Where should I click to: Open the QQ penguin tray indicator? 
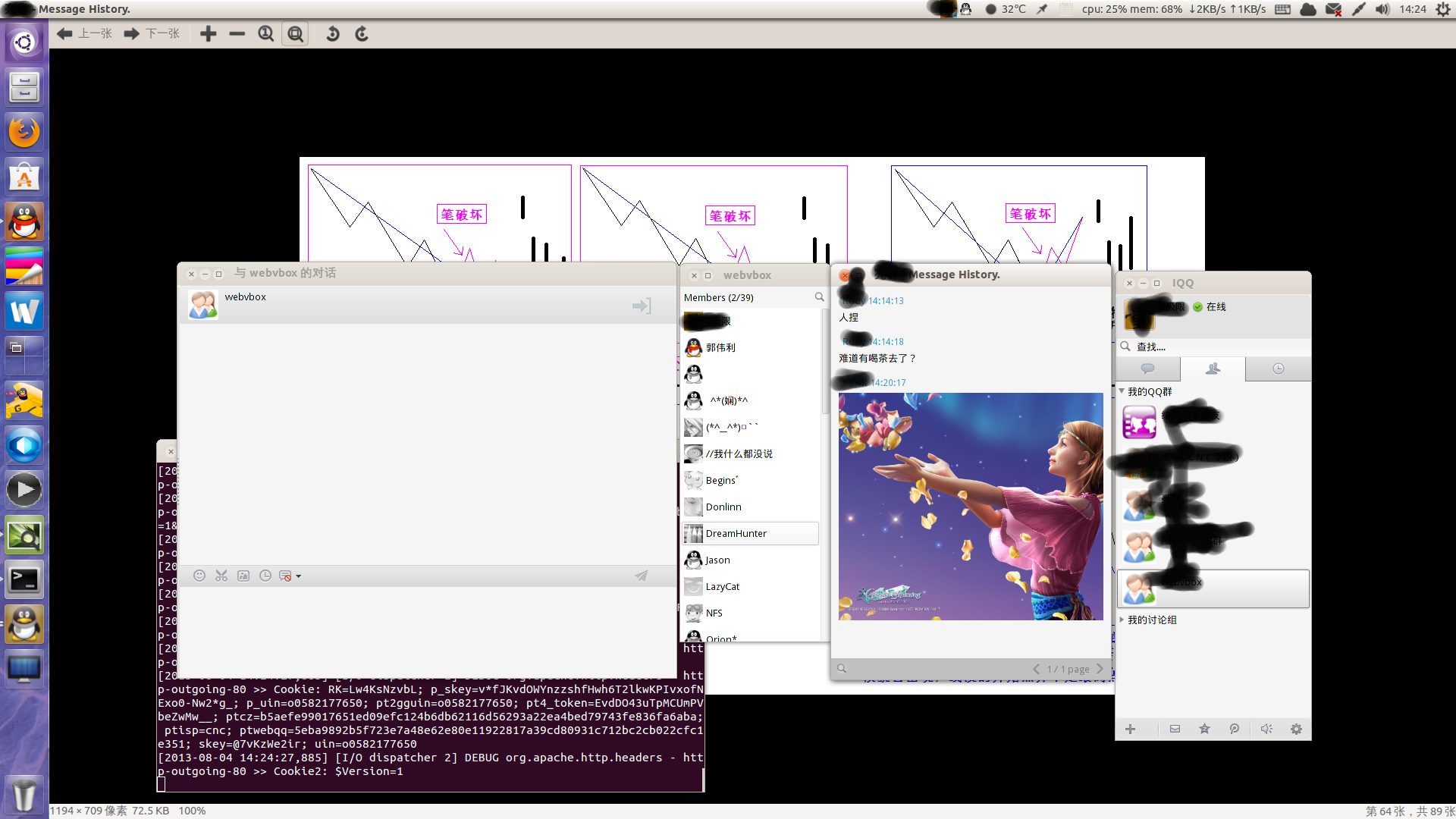pos(965,9)
